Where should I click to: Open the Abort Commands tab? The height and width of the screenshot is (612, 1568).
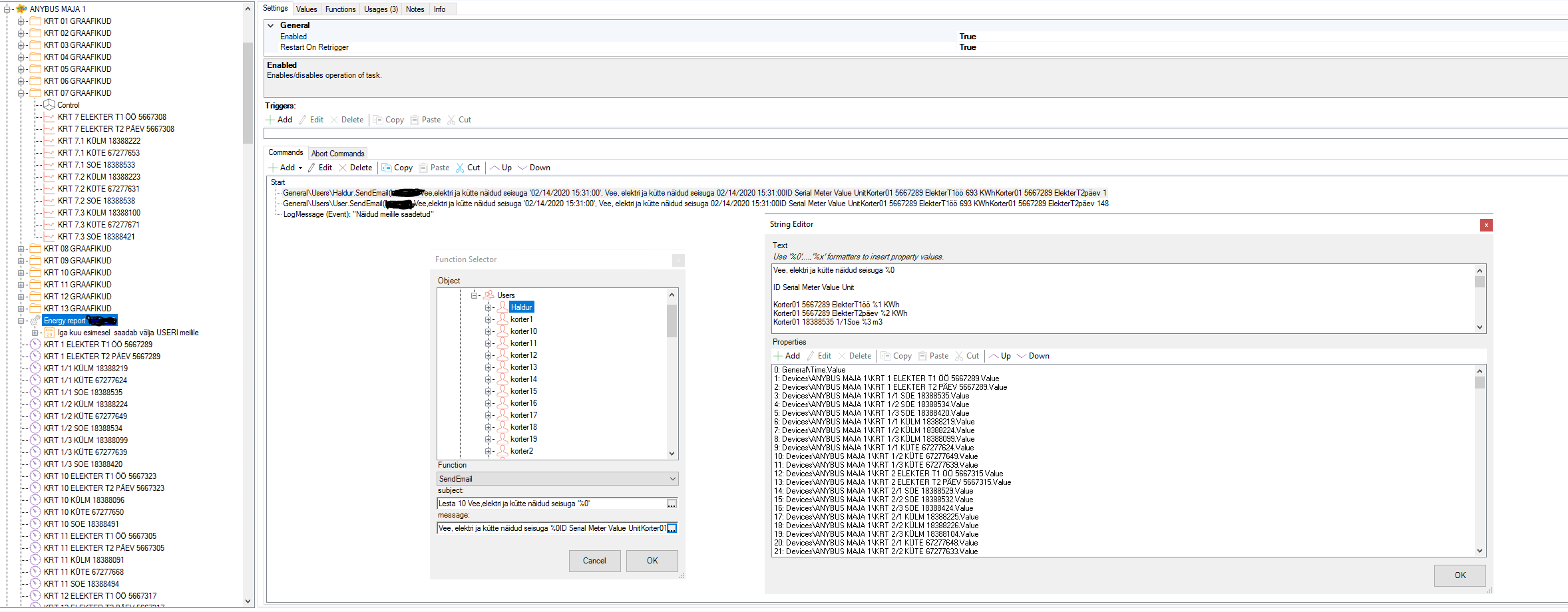tap(337, 154)
